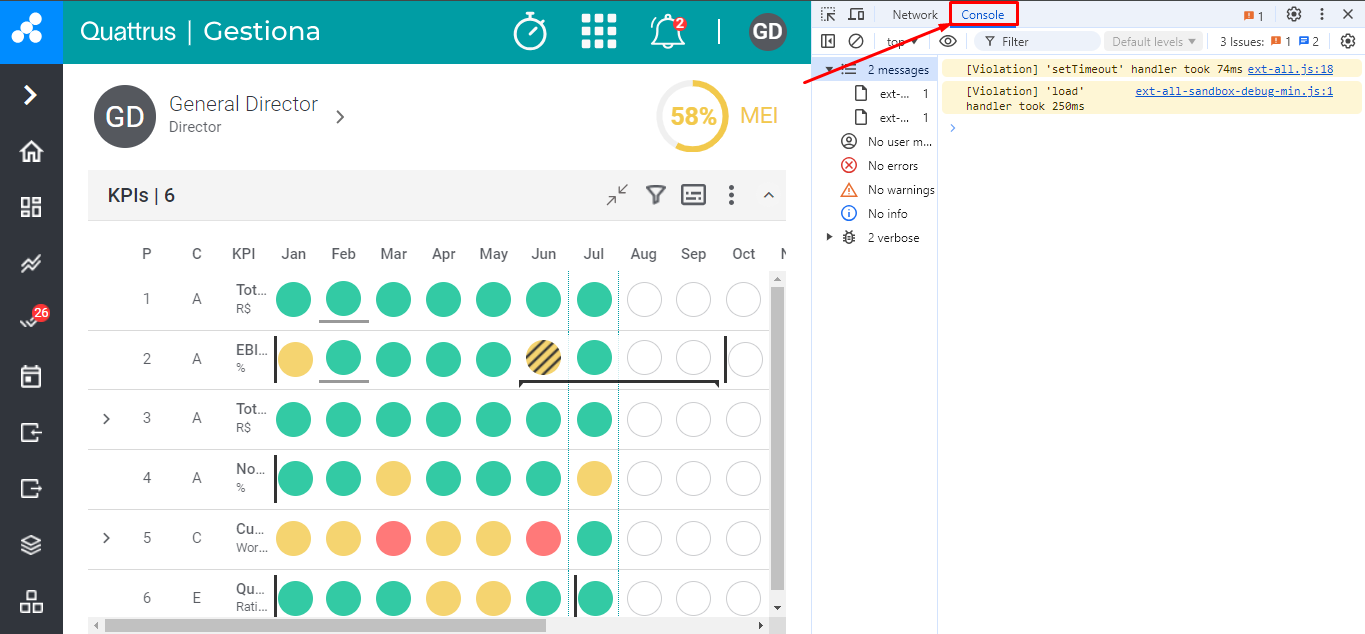
Task: Expand KPI row 5 subitems
Action: pos(107,538)
